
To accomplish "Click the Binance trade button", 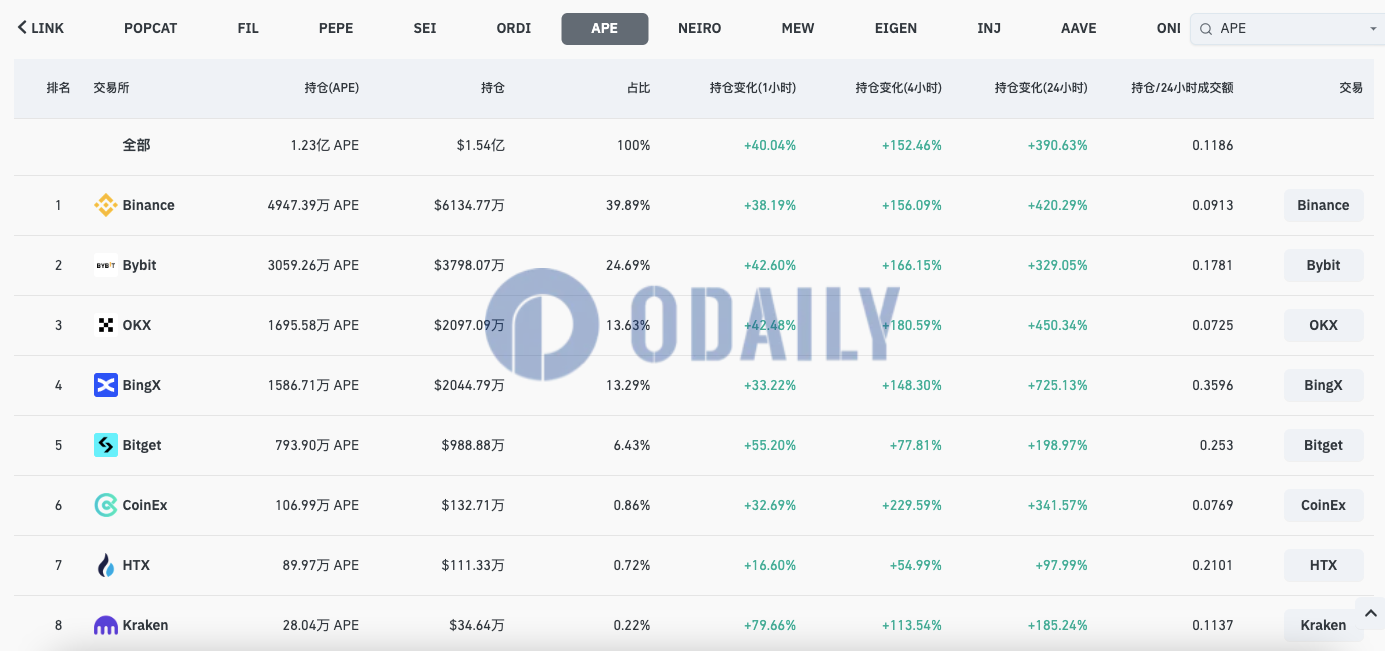I will [1323, 205].
